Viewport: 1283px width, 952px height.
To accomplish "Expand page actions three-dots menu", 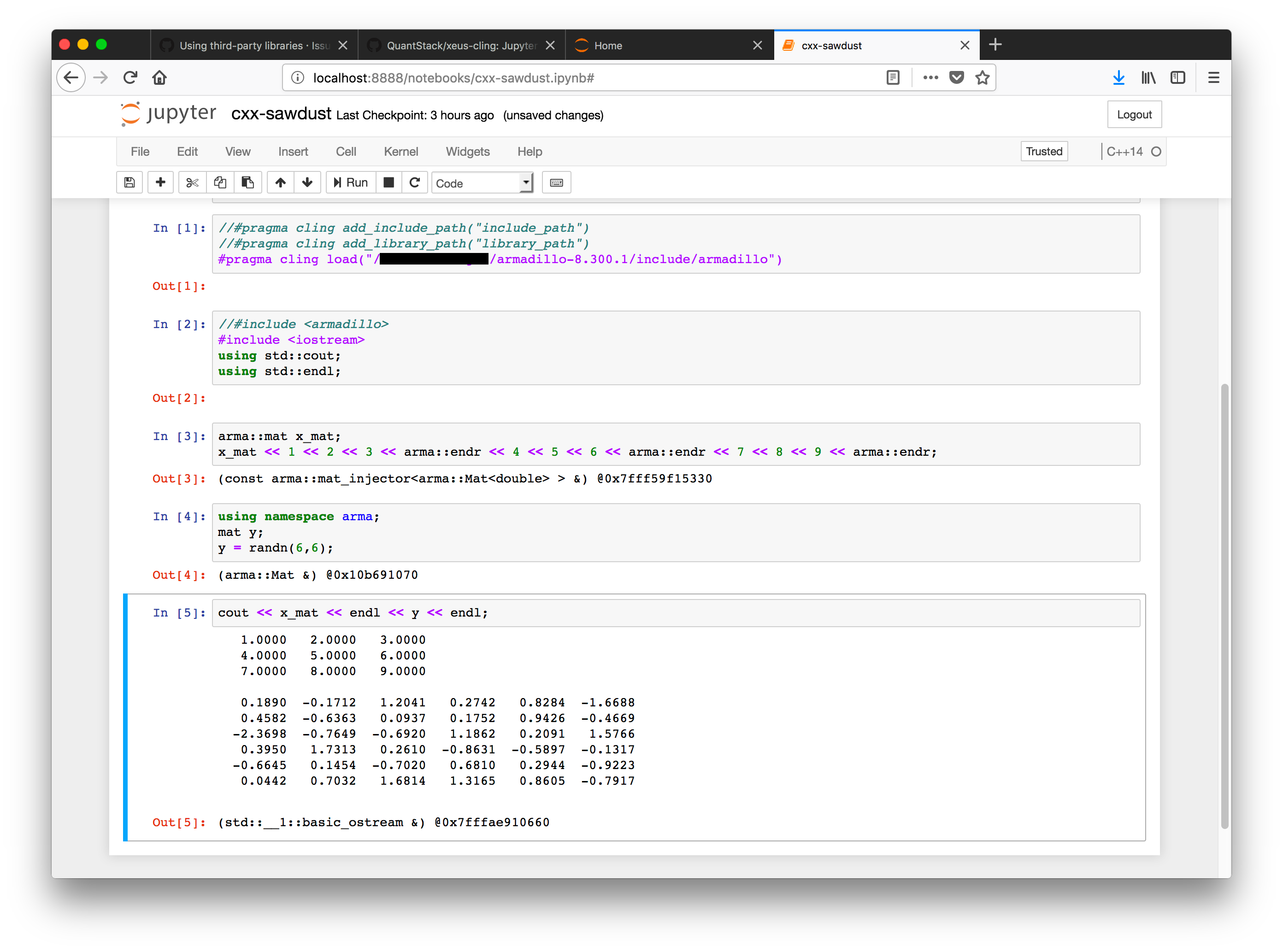I will click(930, 78).
